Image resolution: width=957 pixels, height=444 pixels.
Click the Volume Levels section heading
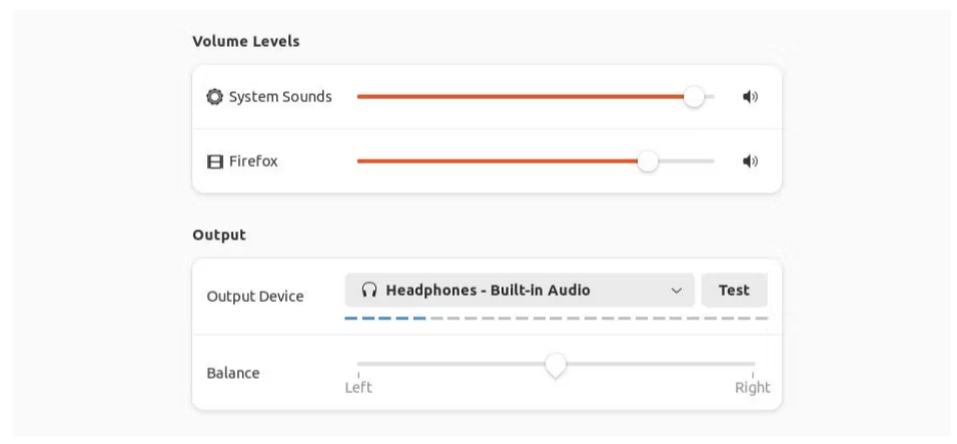tap(246, 41)
